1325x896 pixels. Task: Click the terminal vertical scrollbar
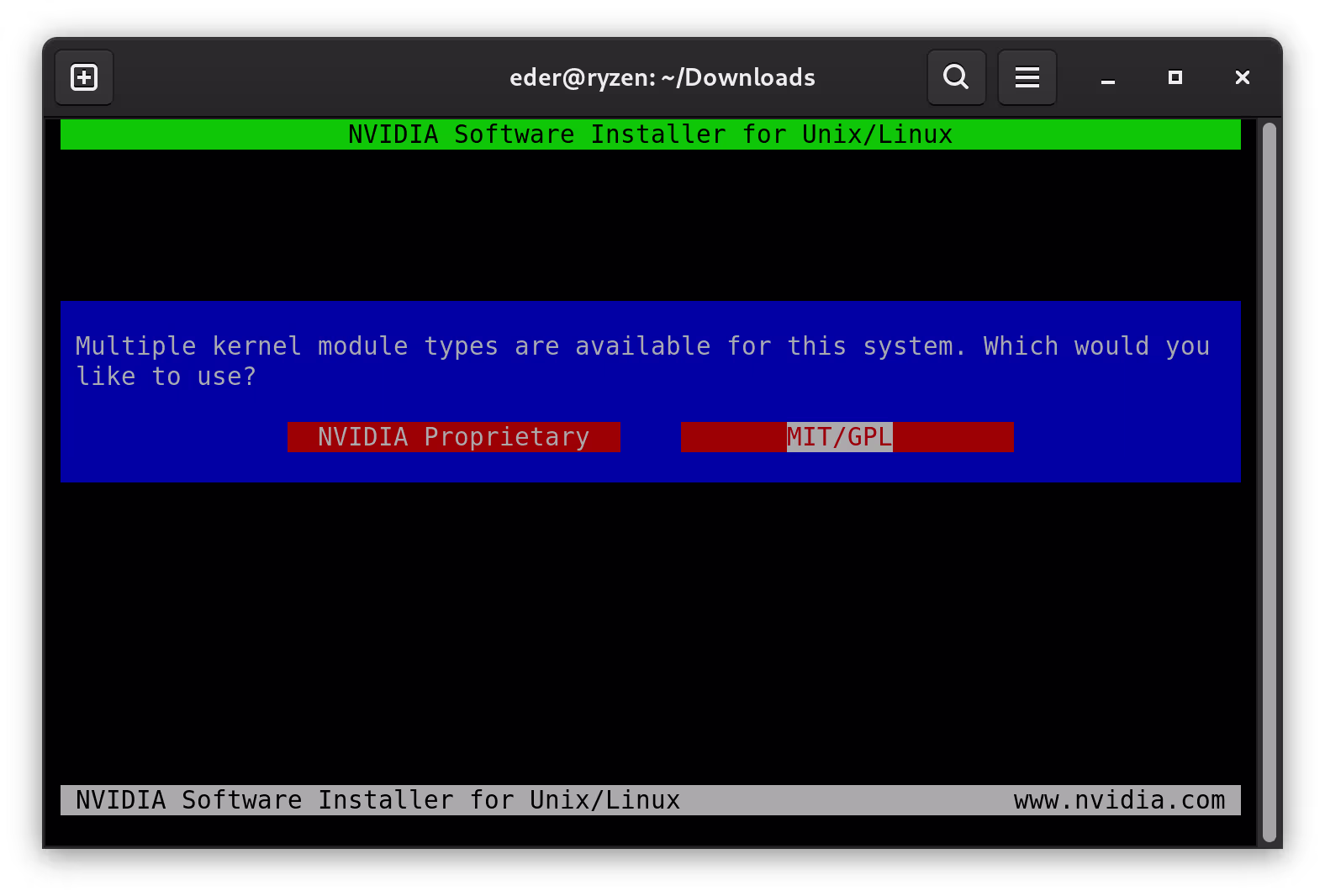(1270, 482)
